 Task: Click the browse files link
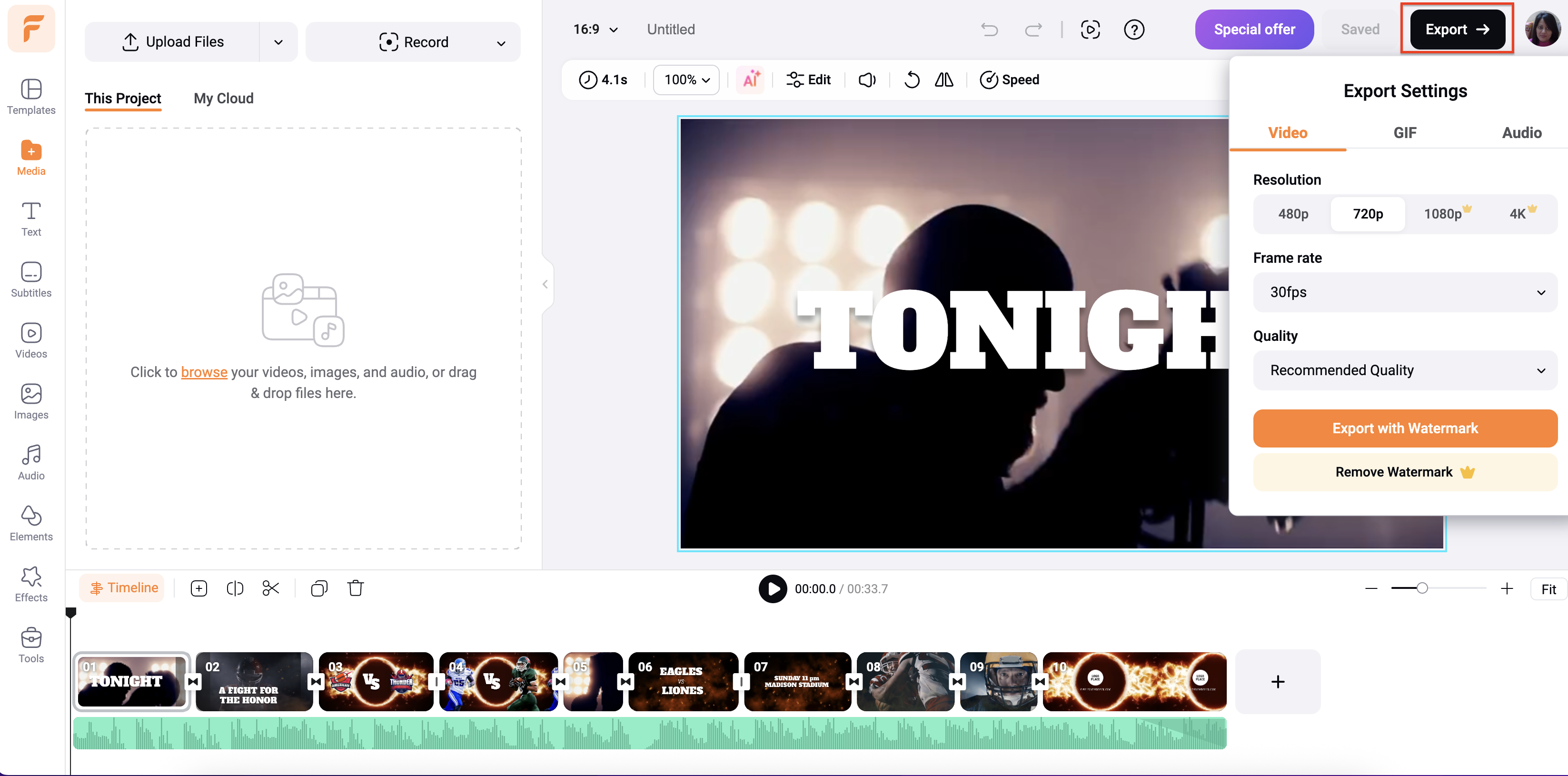(x=204, y=372)
